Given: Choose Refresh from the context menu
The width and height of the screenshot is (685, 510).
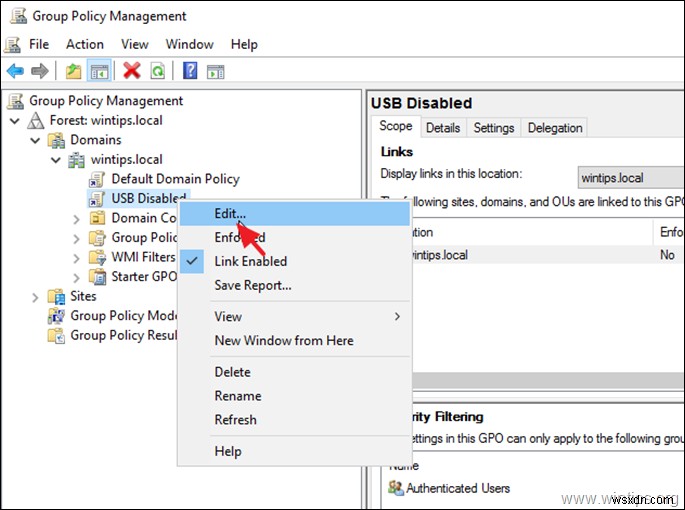Looking at the screenshot, I should pyautogui.click(x=295, y=420).
